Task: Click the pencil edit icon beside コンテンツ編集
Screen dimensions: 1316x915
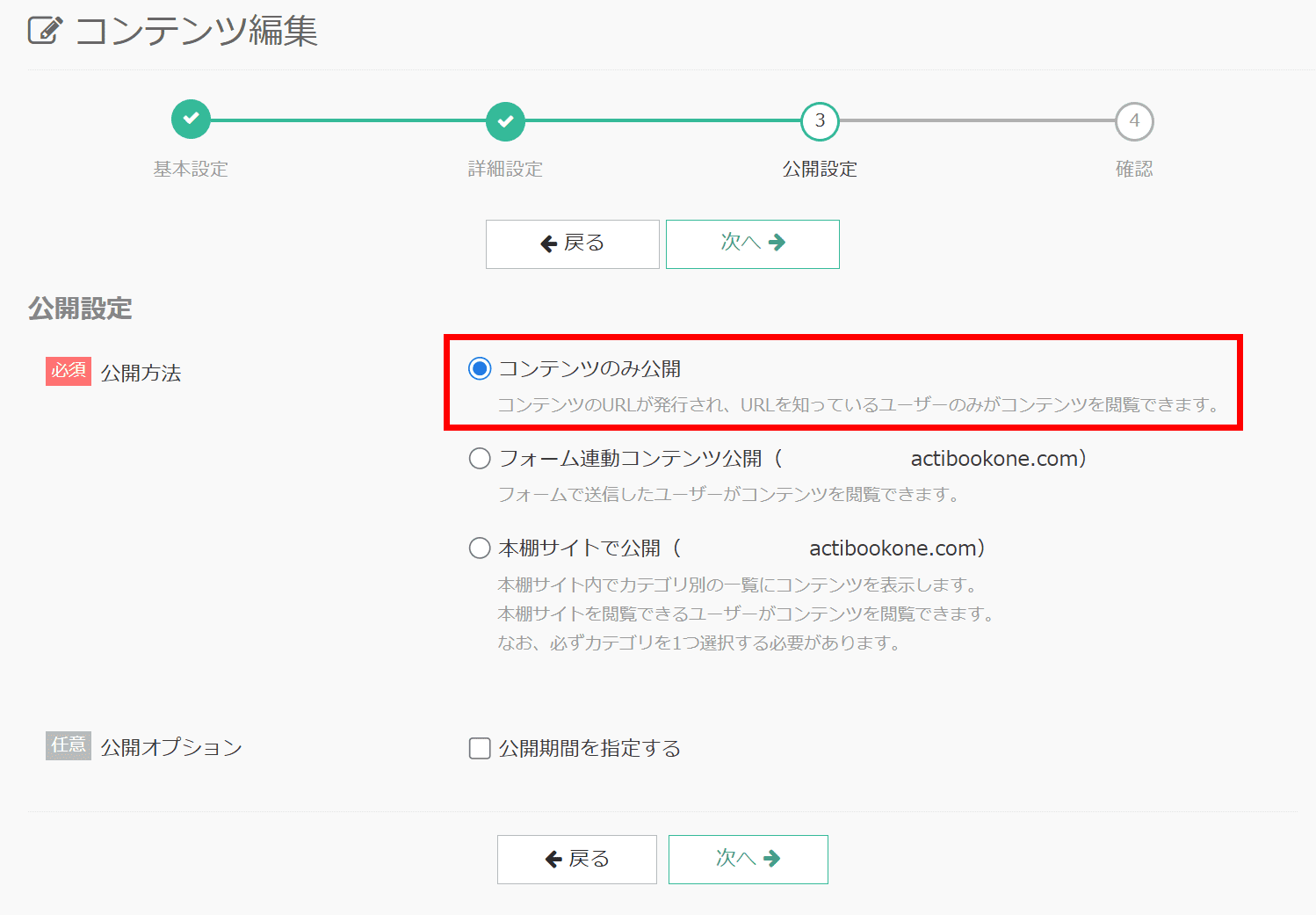Action: click(44, 29)
